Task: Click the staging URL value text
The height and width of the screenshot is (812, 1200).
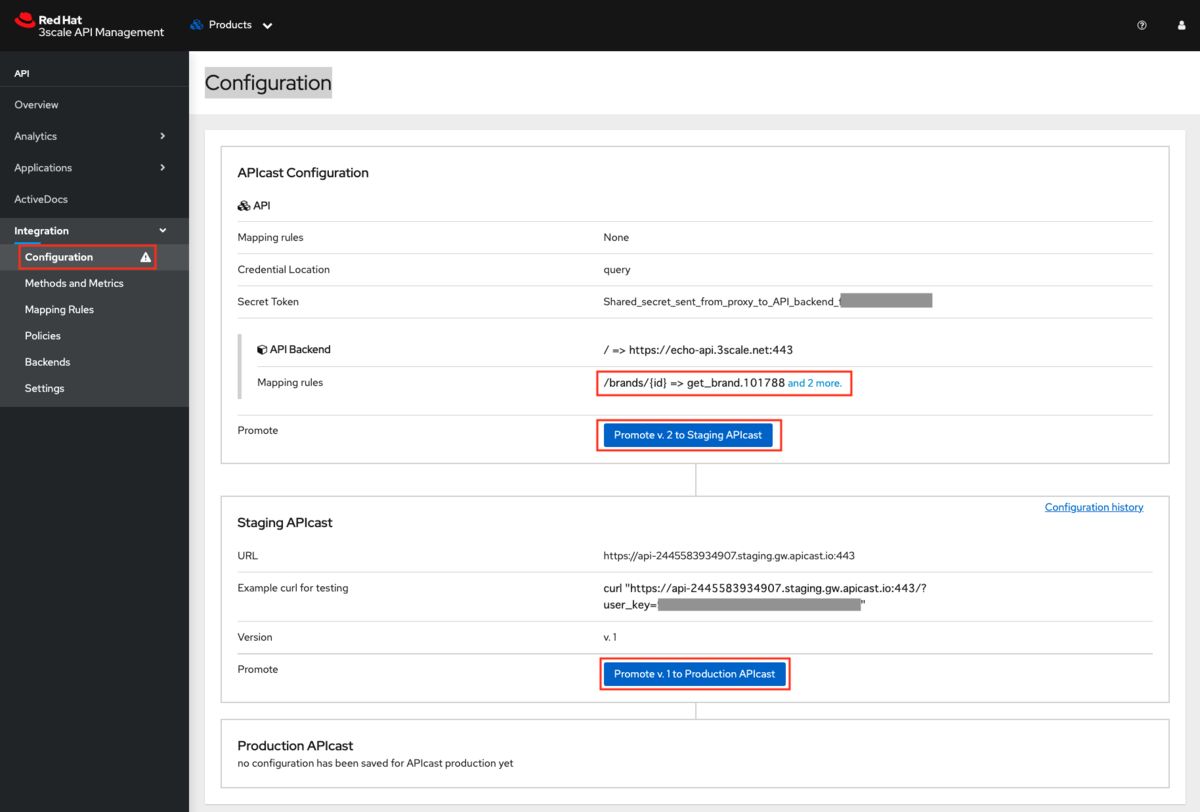Action: (729, 556)
